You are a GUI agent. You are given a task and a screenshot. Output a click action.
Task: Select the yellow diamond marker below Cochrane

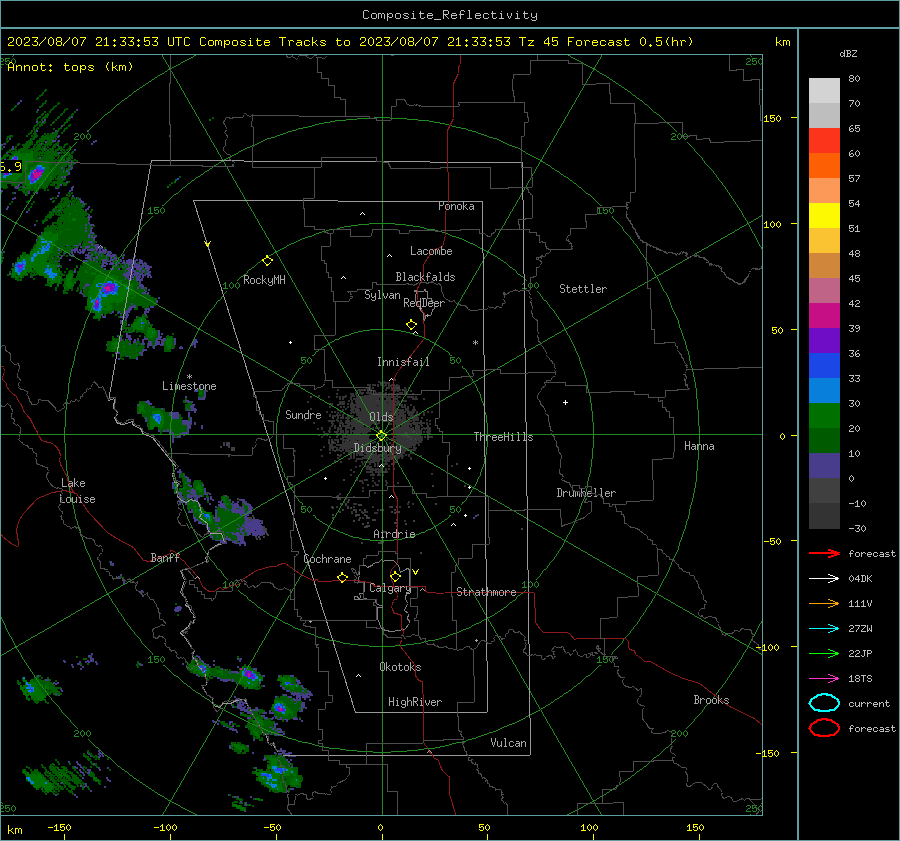342,577
